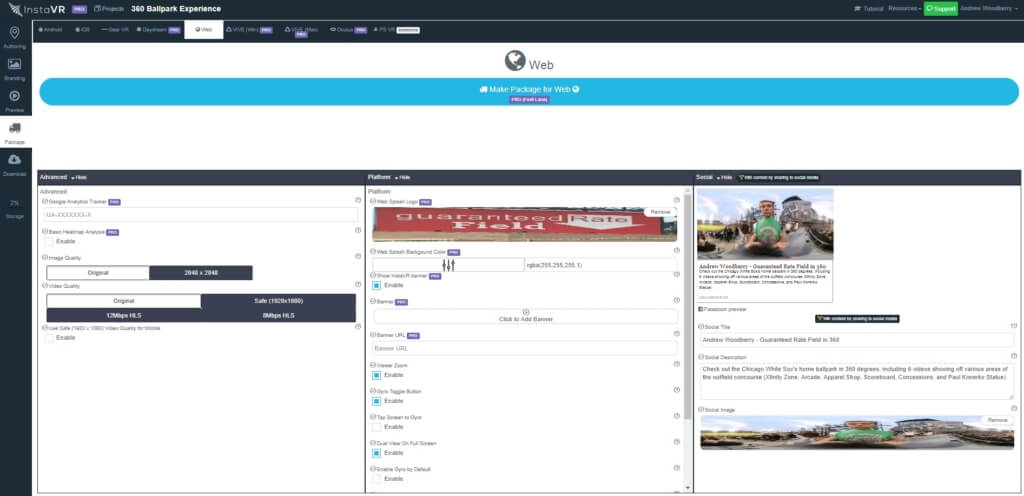
Task: Click Make Package for Web button
Action: click(x=529, y=91)
